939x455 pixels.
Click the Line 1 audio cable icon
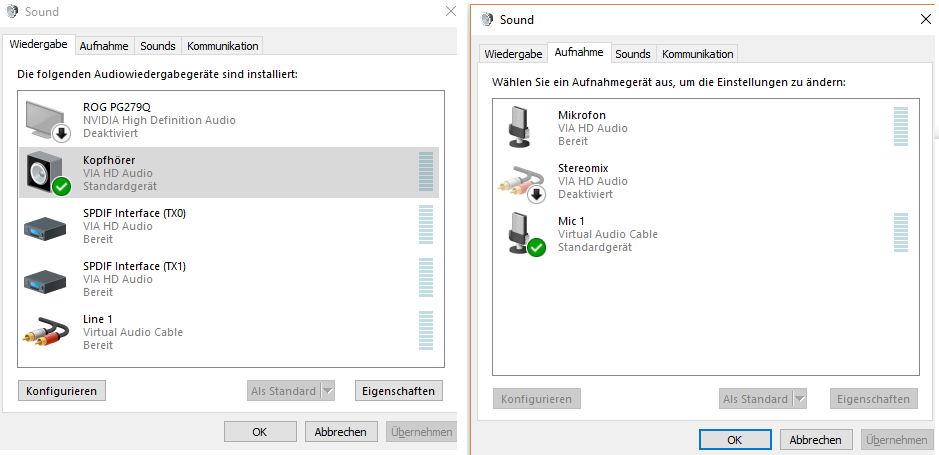pos(46,332)
